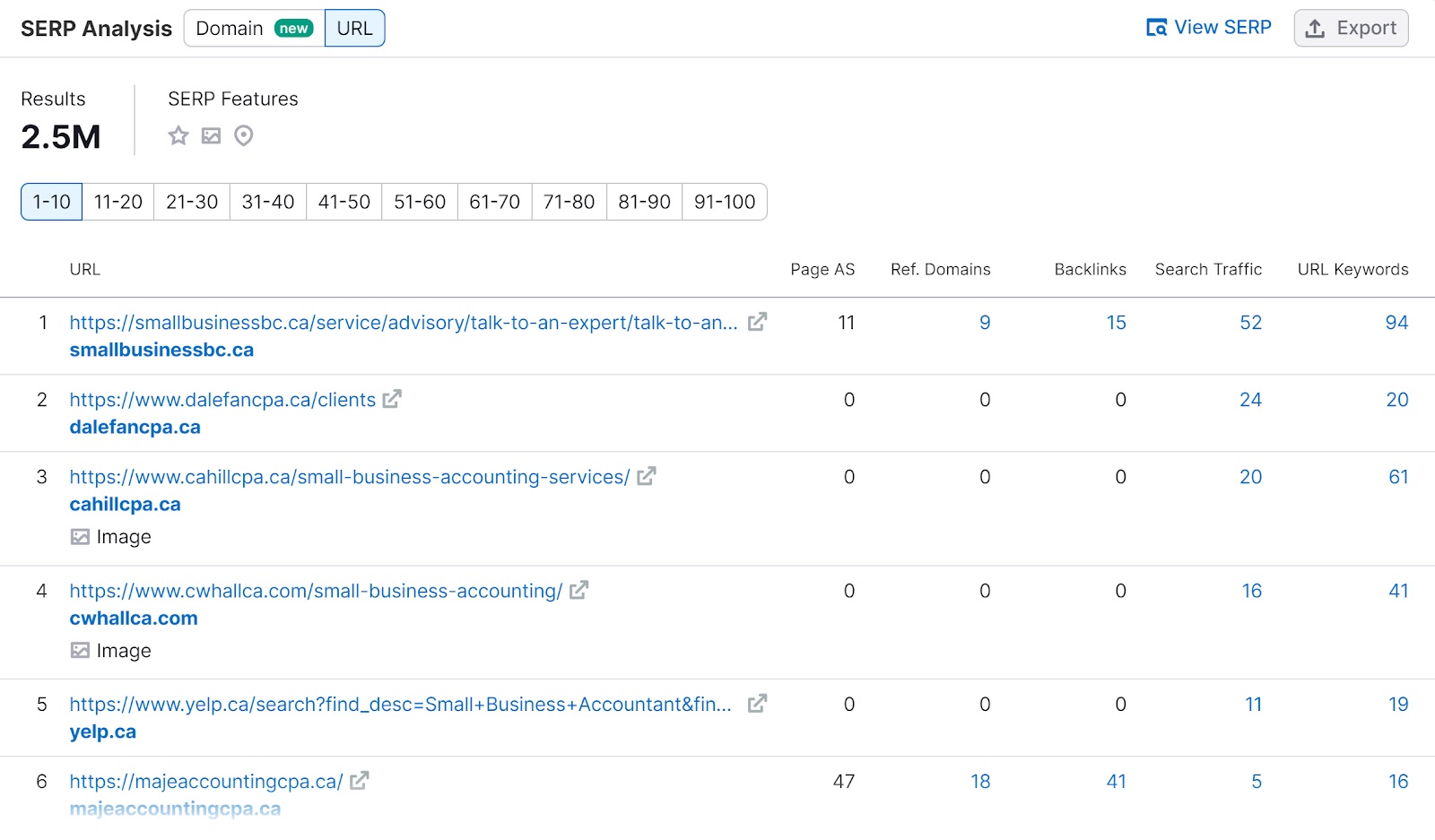Image resolution: width=1435 pixels, height=840 pixels.
Task: Jump to results 91-100
Action: click(725, 202)
